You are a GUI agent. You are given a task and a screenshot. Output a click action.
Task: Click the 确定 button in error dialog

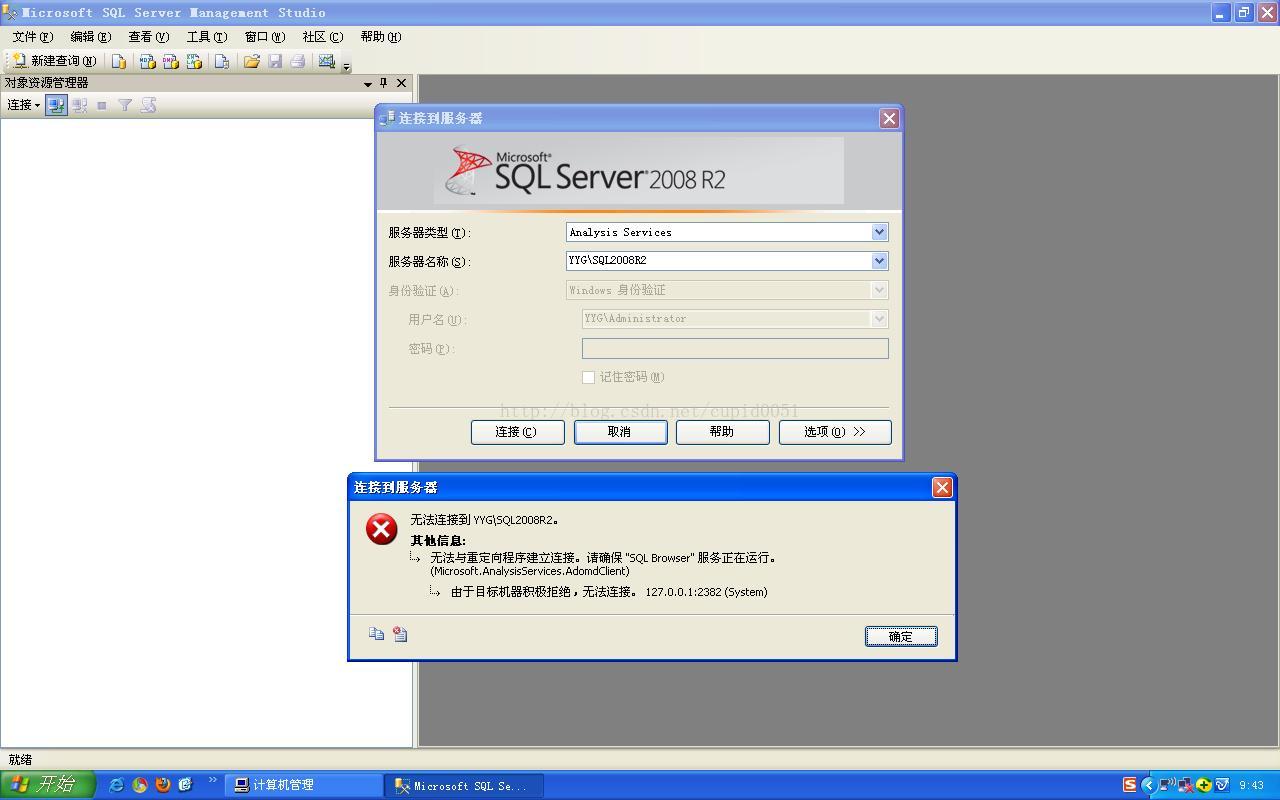click(901, 636)
